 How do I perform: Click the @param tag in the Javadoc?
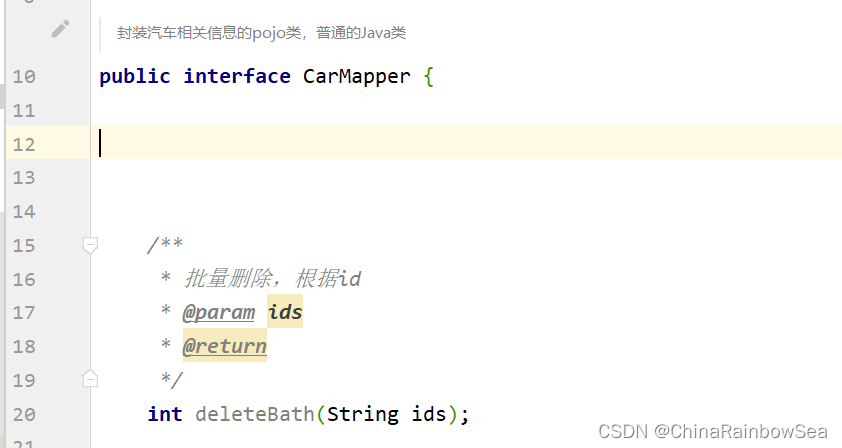[219, 313]
